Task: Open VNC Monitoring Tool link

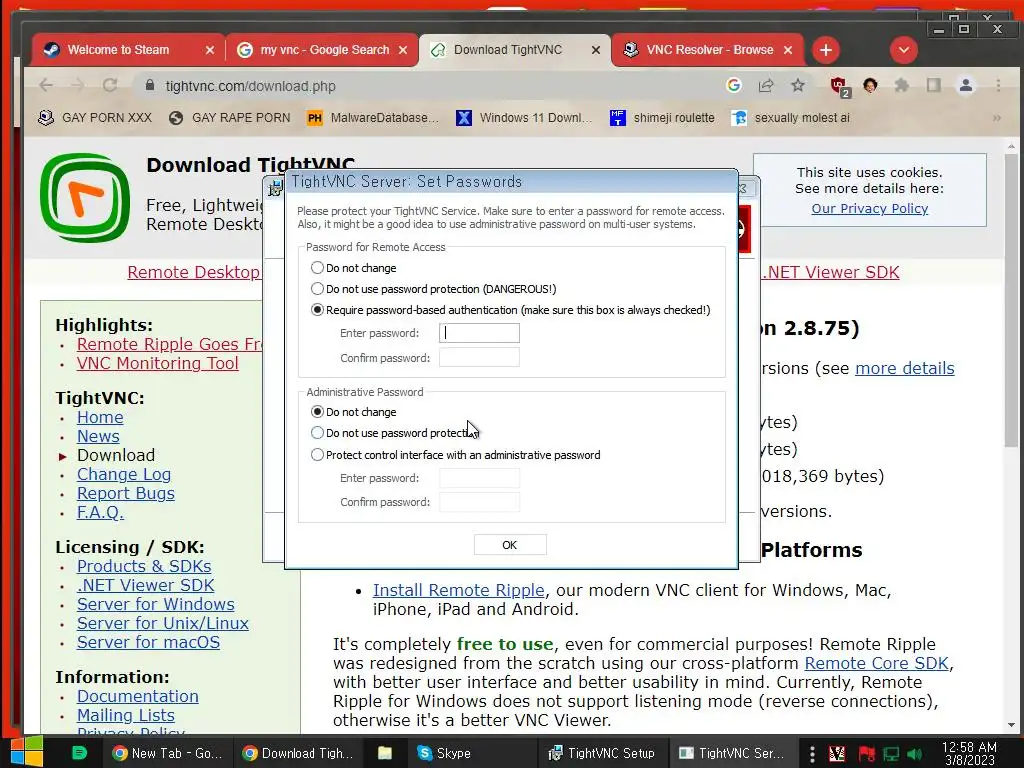Action: point(157,363)
